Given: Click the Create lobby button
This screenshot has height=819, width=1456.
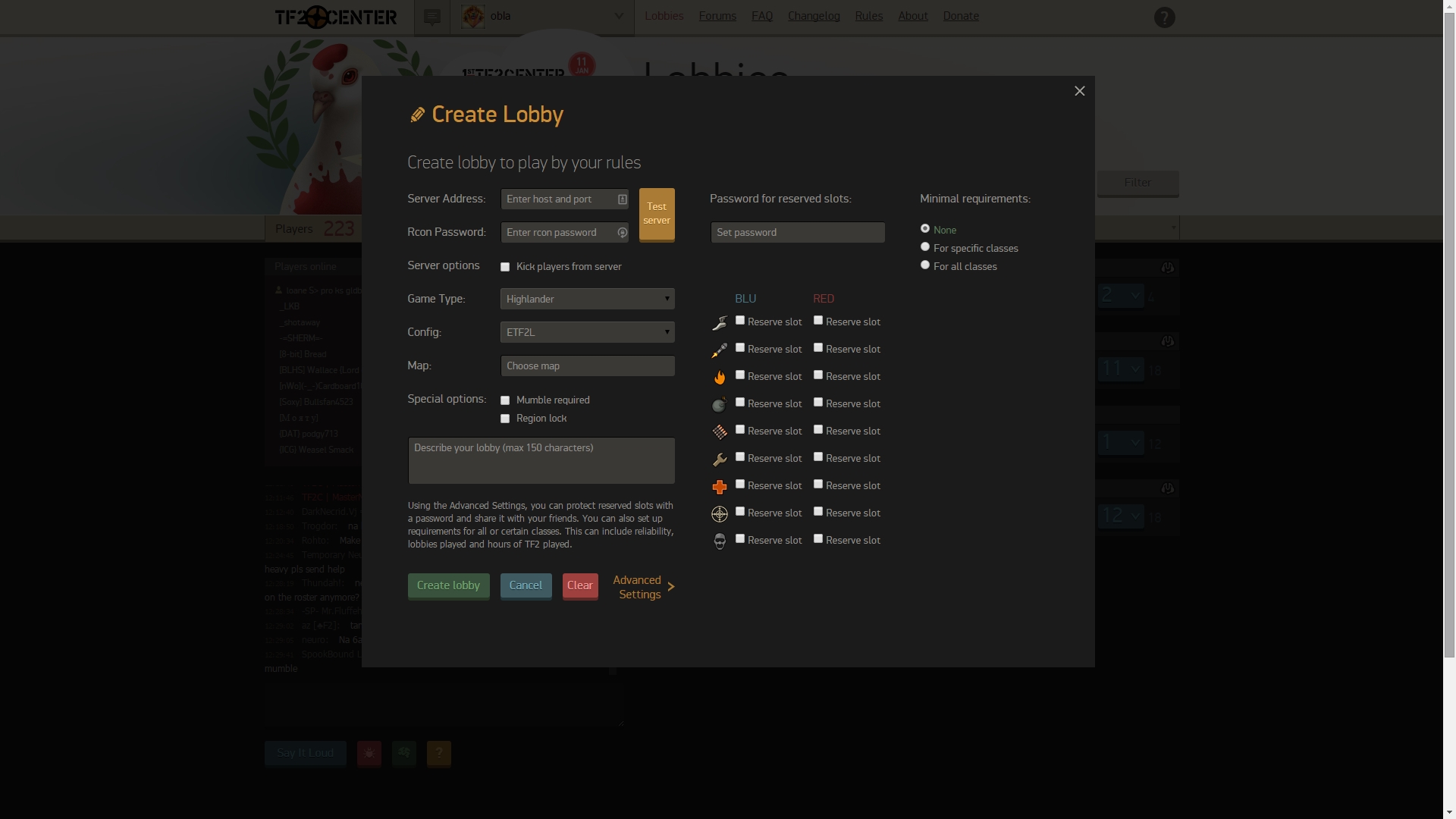Looking at the screenshot, I should point(449,586).
